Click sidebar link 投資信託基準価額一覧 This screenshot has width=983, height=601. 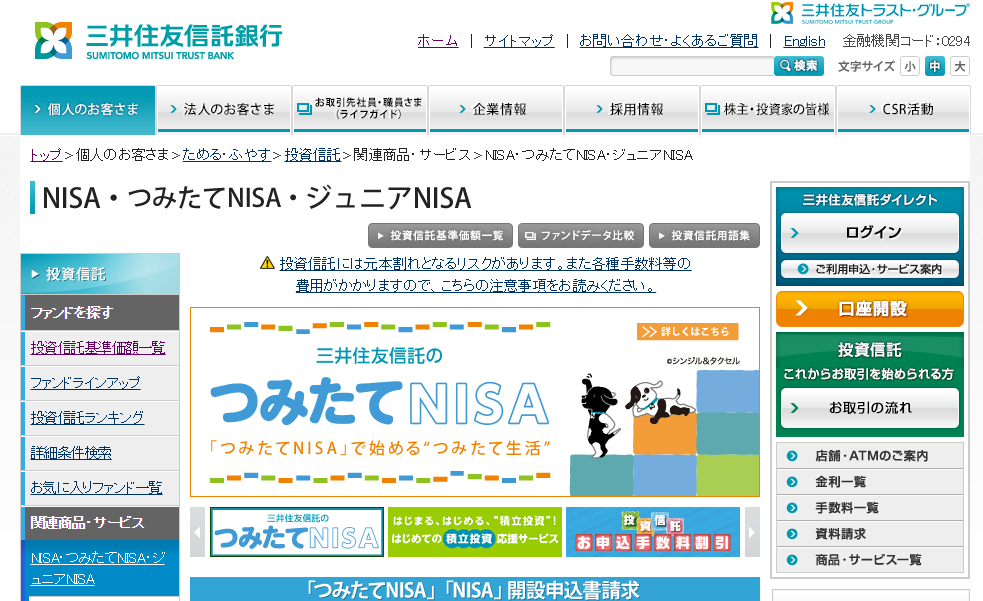click(x=98, y=348)
